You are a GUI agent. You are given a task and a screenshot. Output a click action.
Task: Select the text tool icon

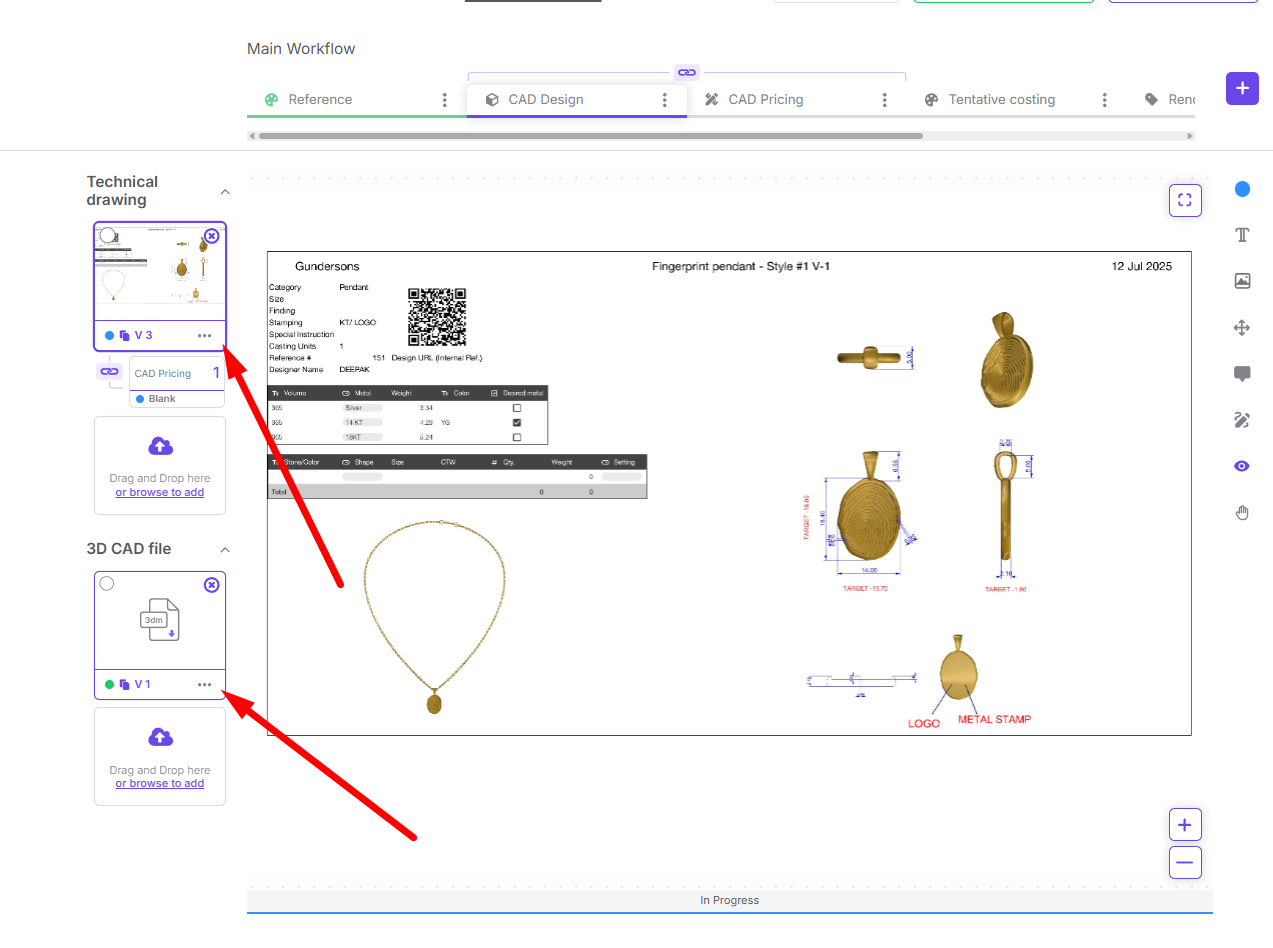coord(1242,235)
